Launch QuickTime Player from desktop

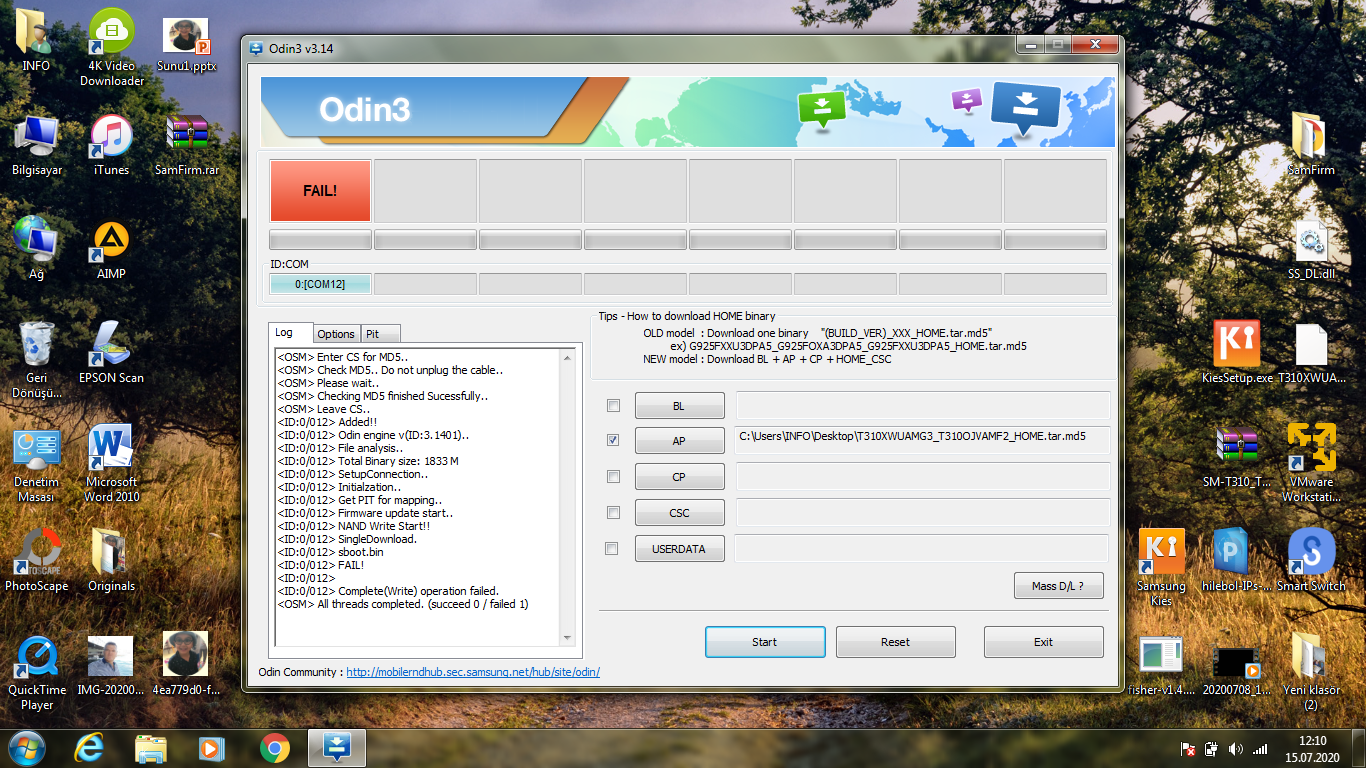(x=37, y=672)
